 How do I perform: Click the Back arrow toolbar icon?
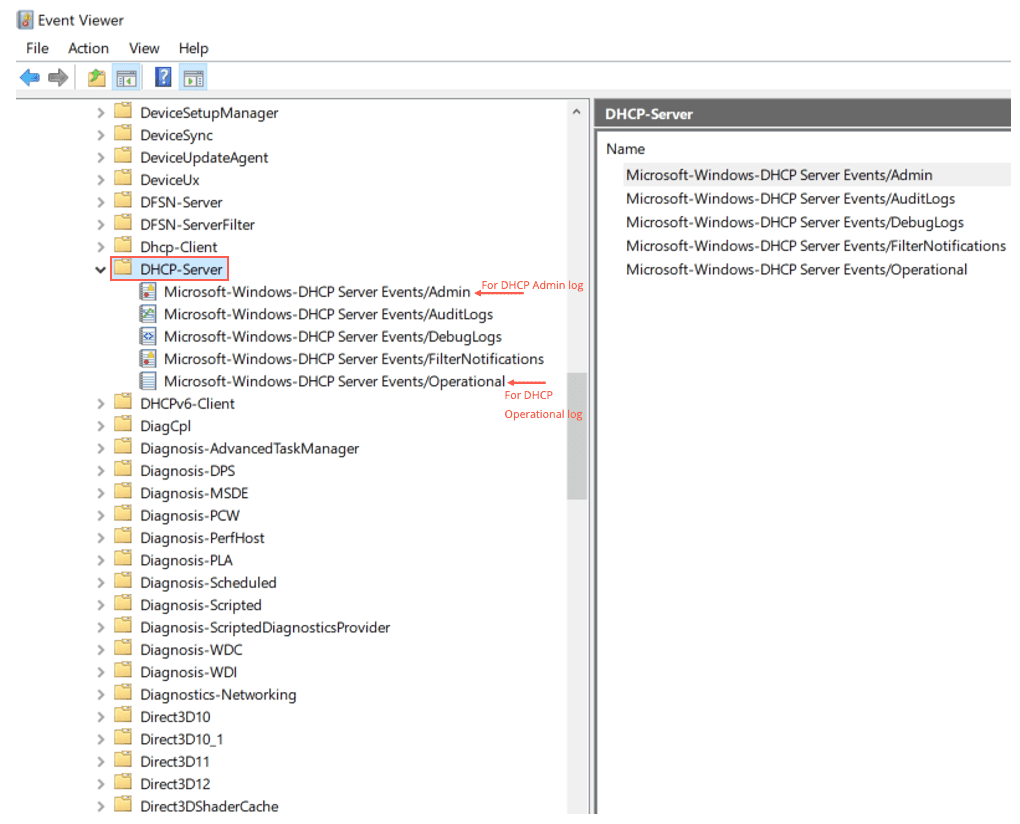pos(30,78)
